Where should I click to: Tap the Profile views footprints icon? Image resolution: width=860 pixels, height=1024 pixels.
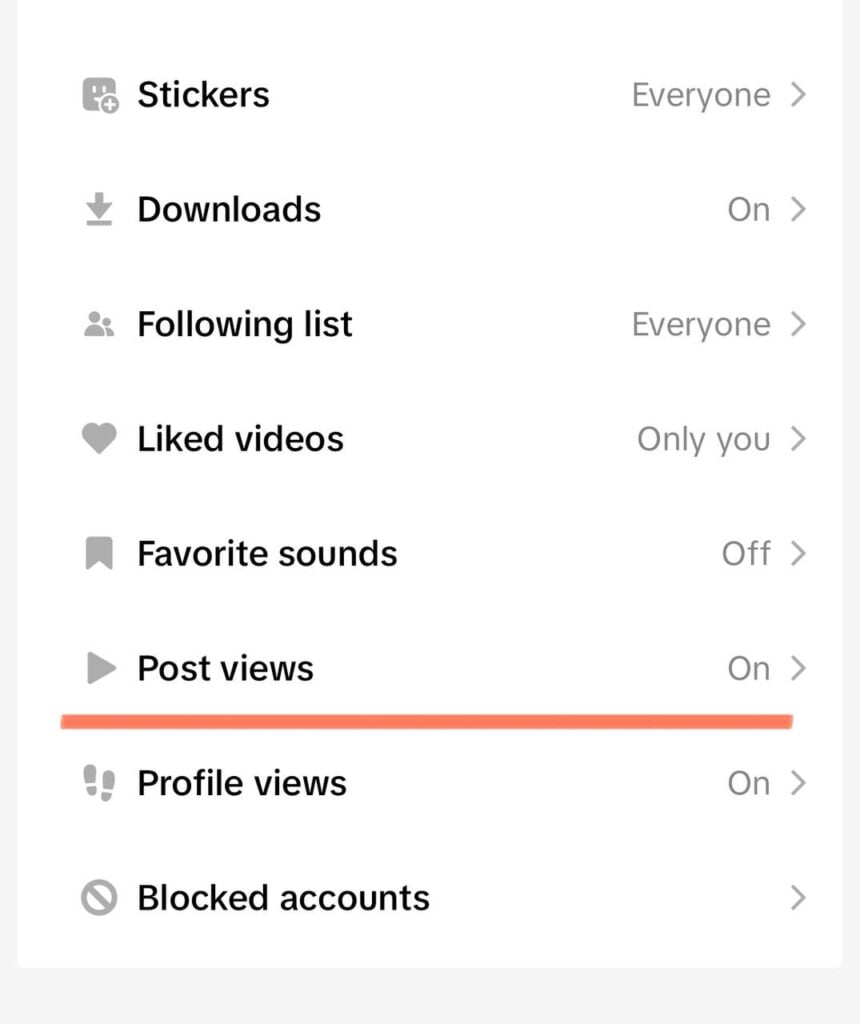tap(99, 783)
